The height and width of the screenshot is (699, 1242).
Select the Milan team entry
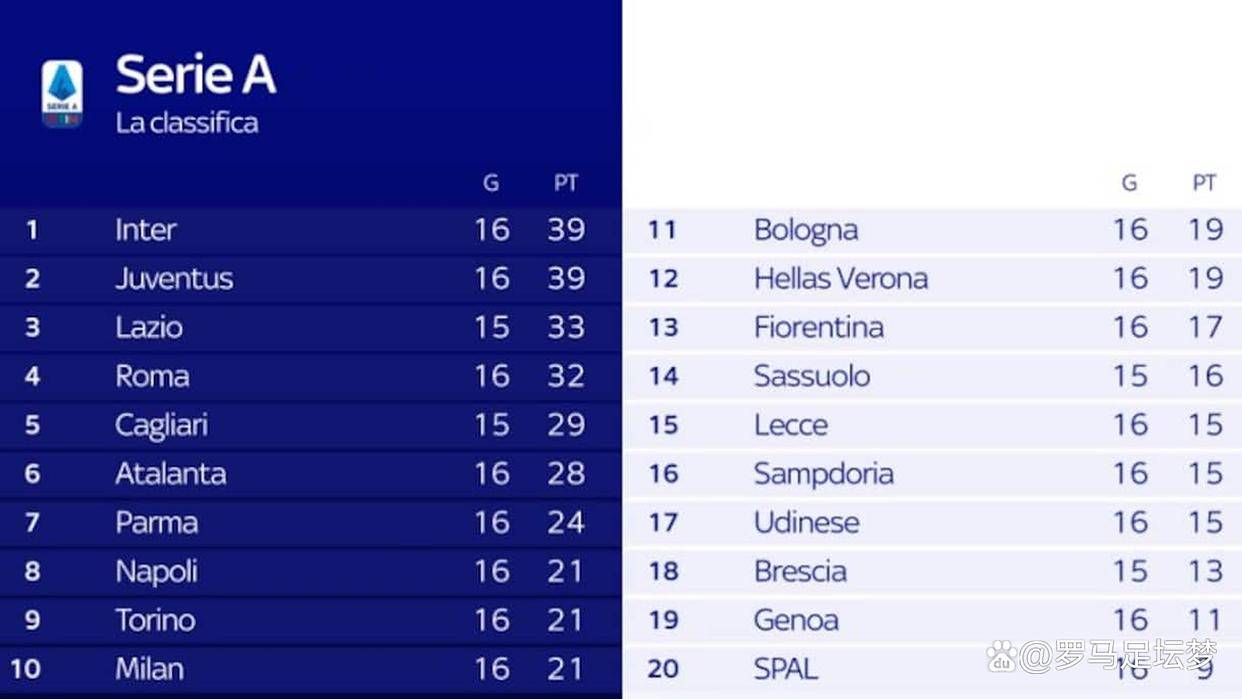pyautogui.click(x=149, y=669)
